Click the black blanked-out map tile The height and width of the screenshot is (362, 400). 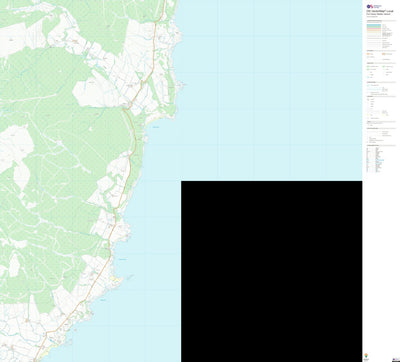tap(272, 271)
